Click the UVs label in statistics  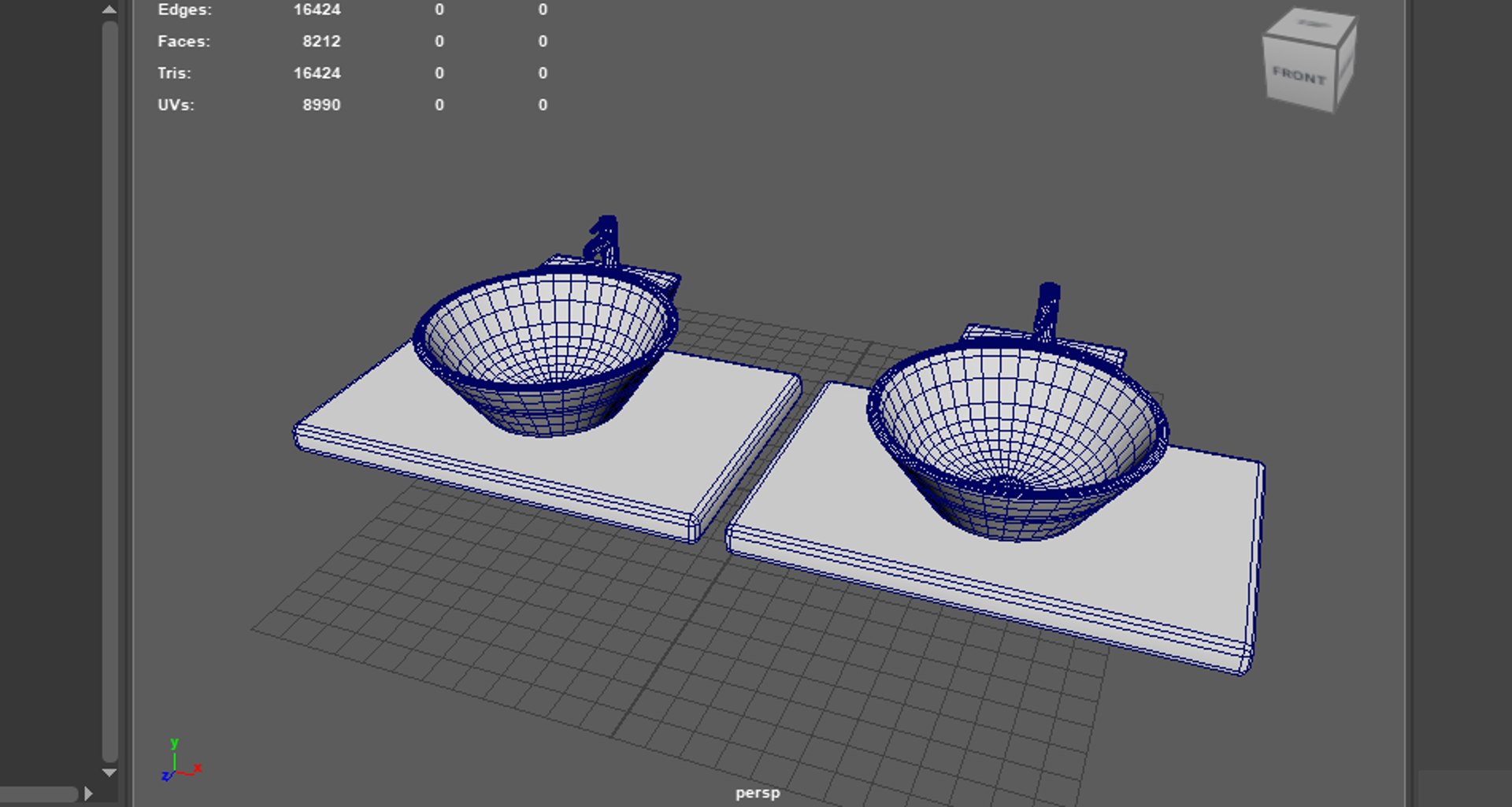(176, 105)
